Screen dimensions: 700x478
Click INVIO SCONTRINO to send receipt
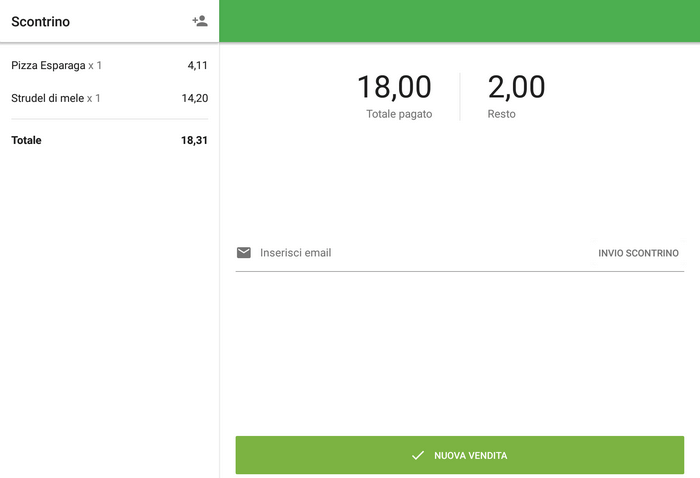coord(638,253)
